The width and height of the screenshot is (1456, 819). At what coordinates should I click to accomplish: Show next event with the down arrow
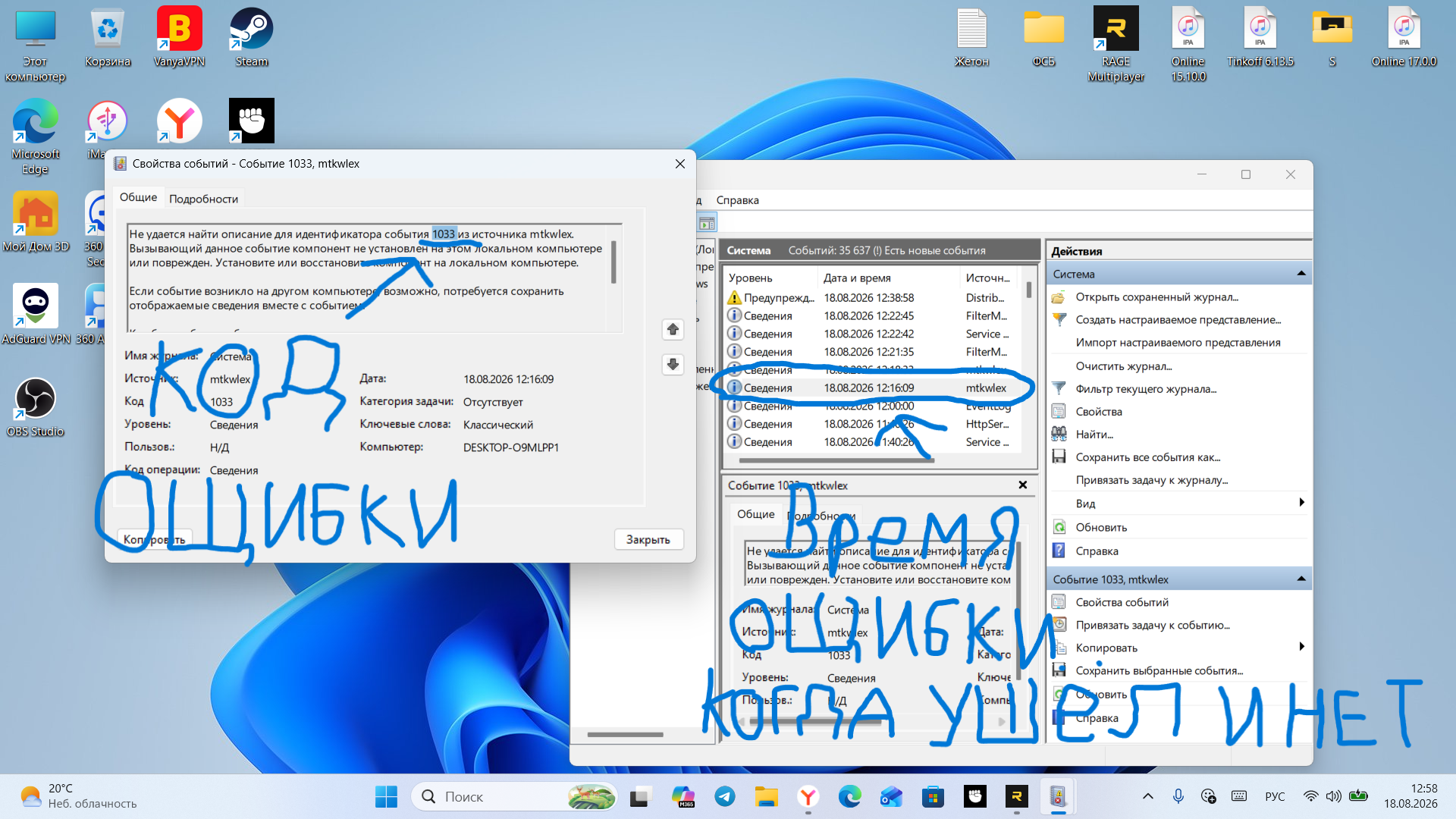click(673, 364)
